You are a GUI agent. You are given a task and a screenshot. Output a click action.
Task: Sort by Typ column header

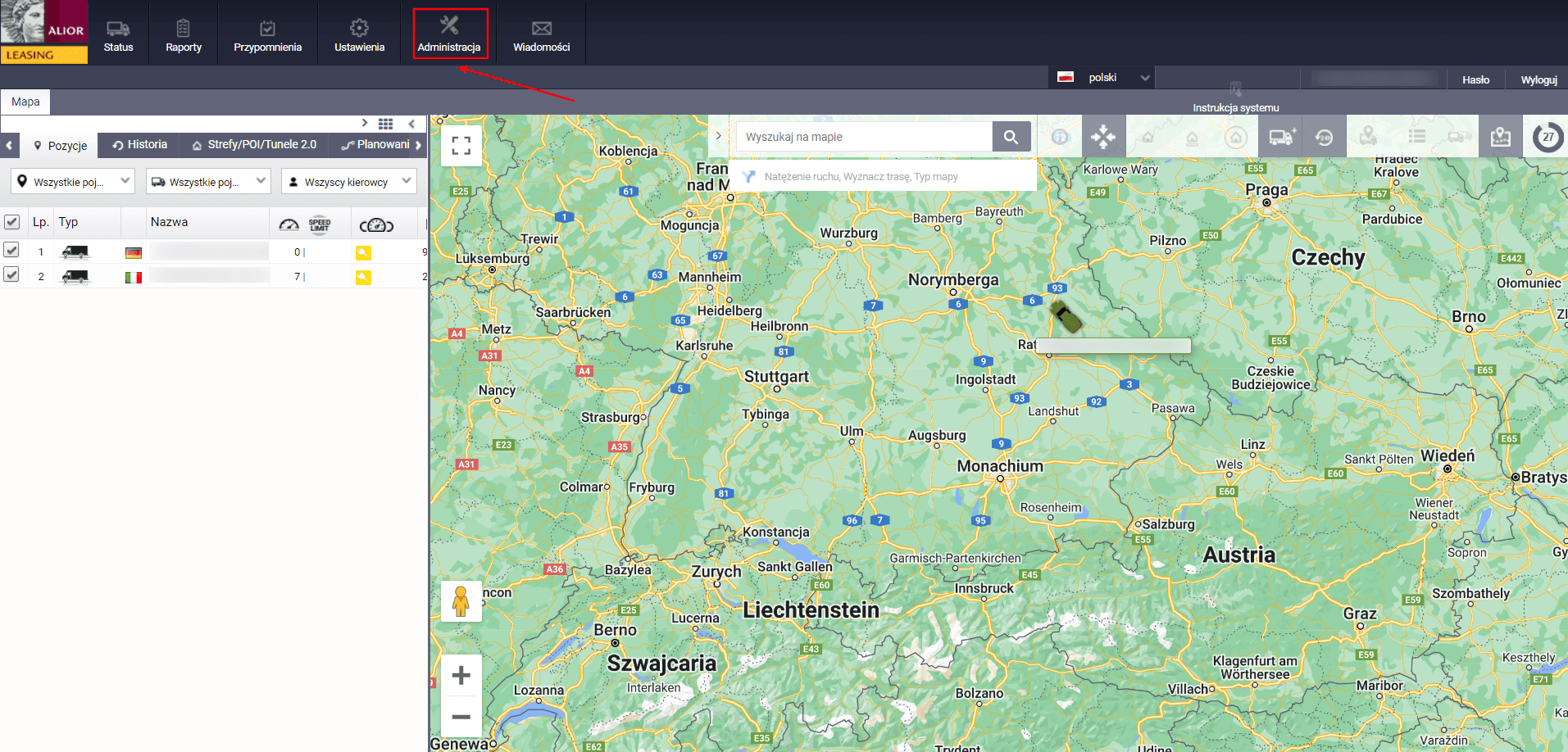click(68, 222)
